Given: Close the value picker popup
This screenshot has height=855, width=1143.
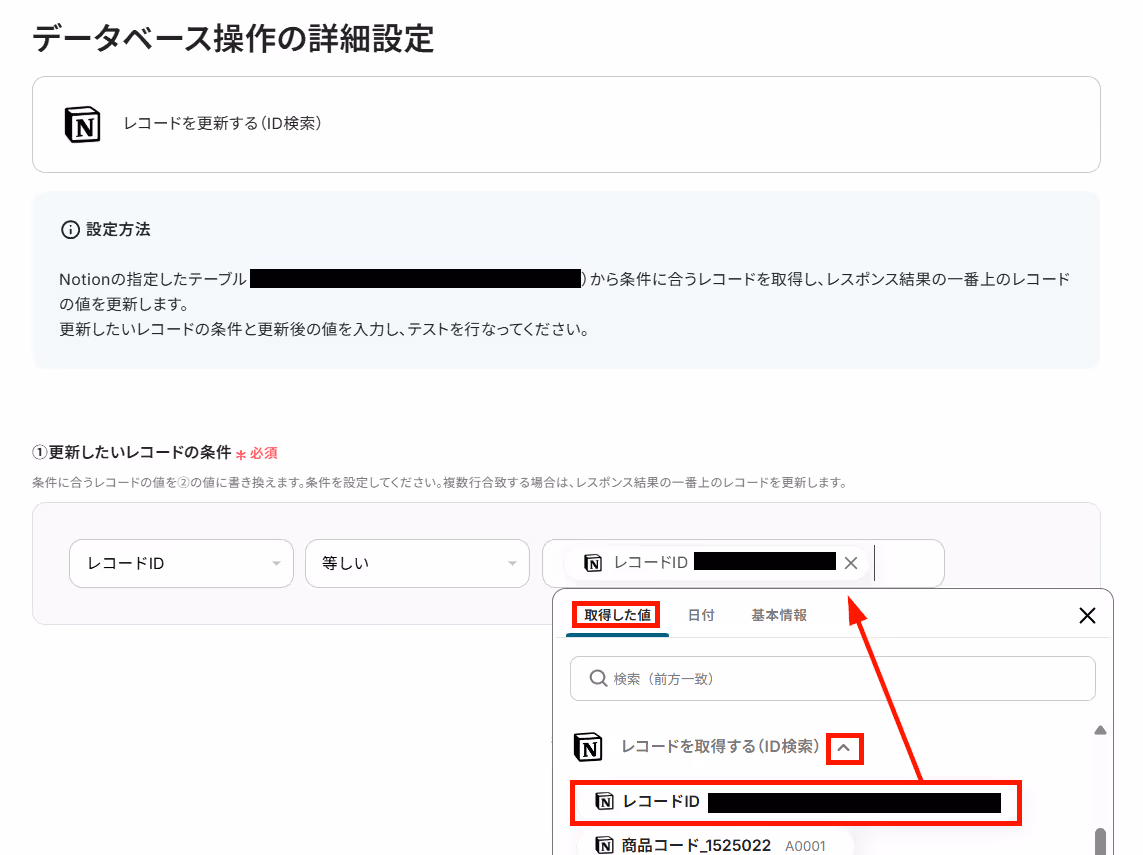Looking at the screenshot, I should pyautogui.click(x=1087, y=616).
